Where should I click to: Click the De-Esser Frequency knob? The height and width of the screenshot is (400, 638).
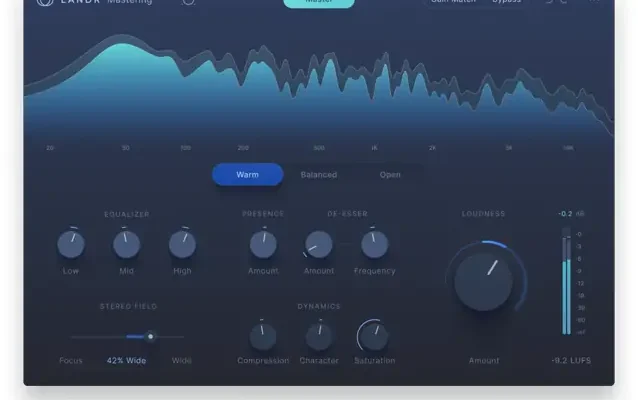click(374, 243)
